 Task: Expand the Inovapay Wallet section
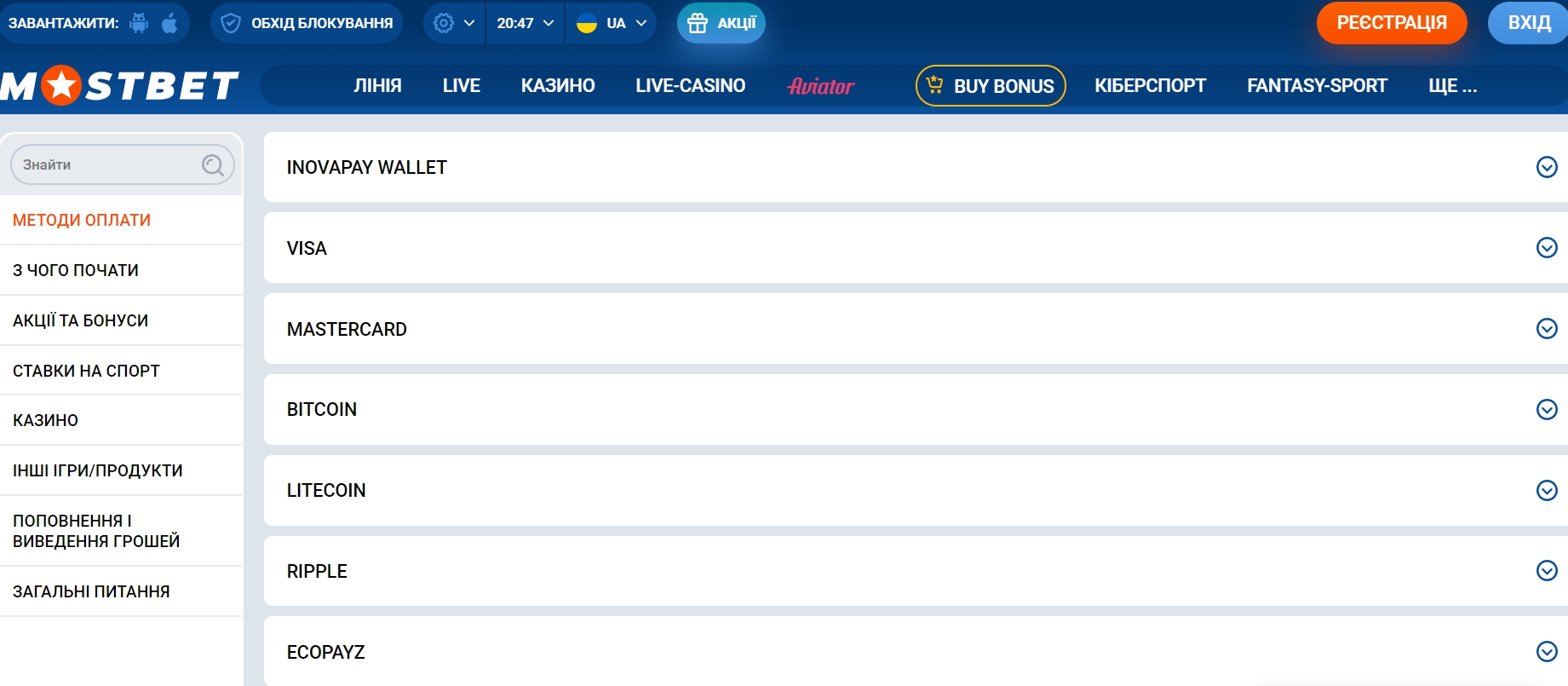click(1547, 167)
